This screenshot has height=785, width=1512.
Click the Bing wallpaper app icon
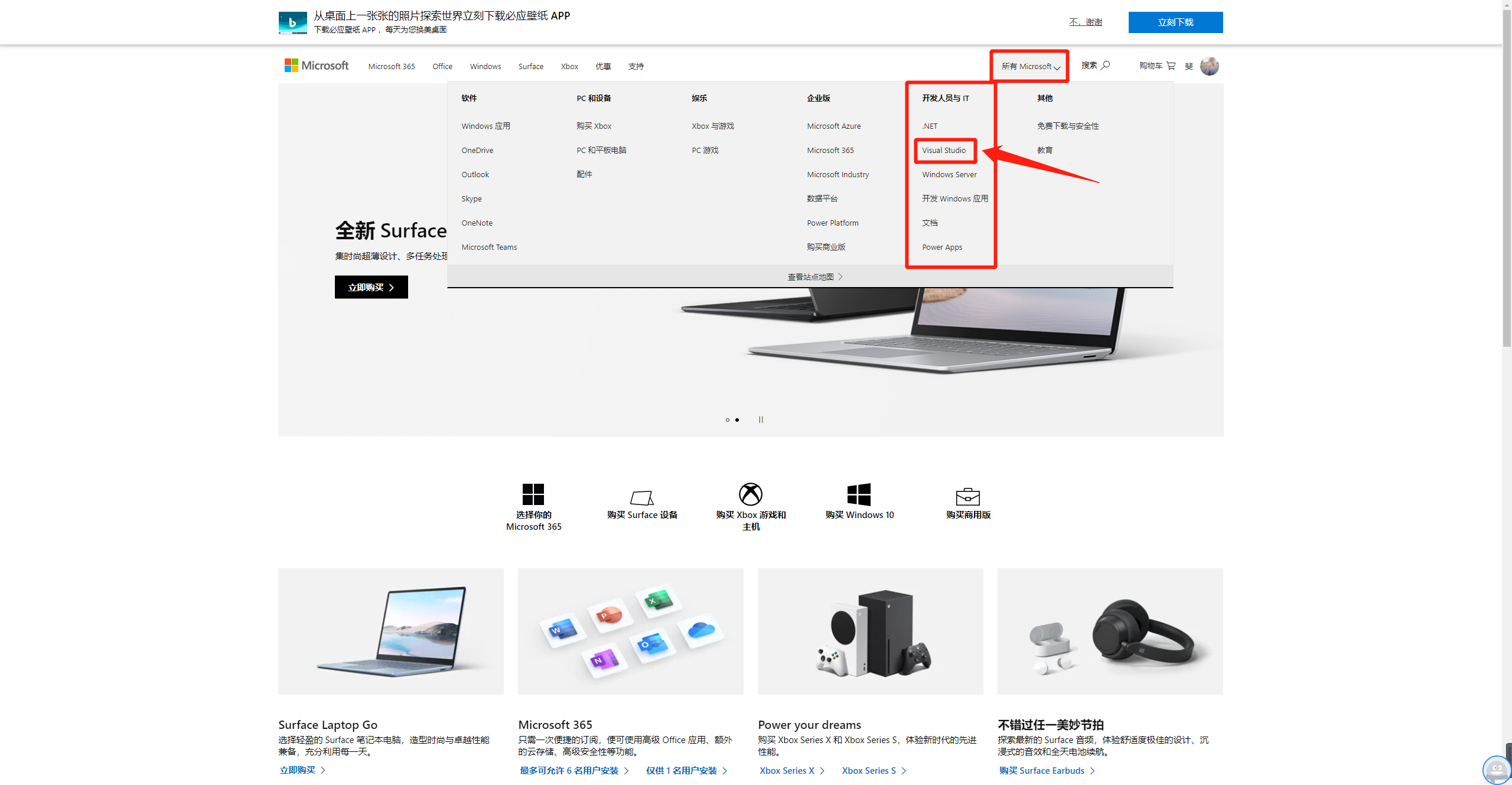[293, 22]
